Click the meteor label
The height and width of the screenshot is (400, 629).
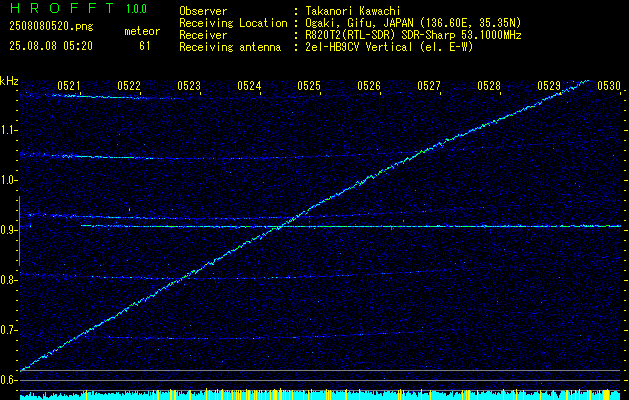(142, 31)
